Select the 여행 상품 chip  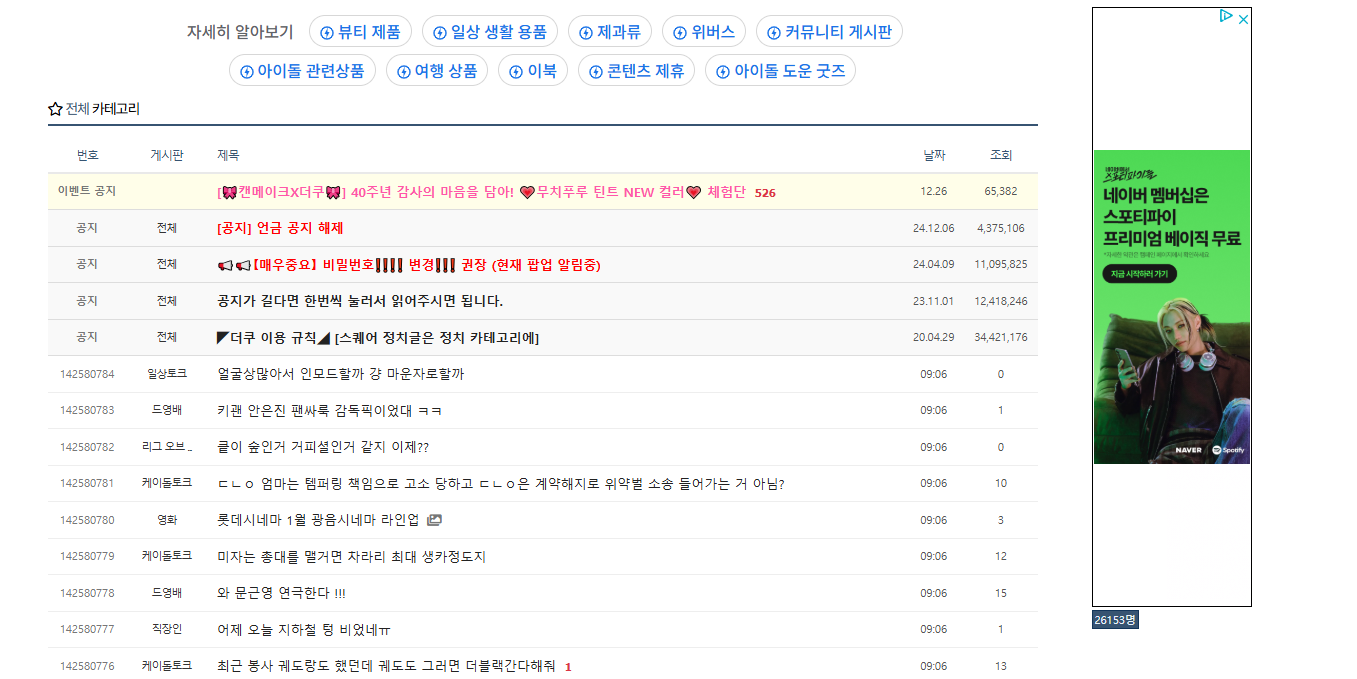[436, 71]
